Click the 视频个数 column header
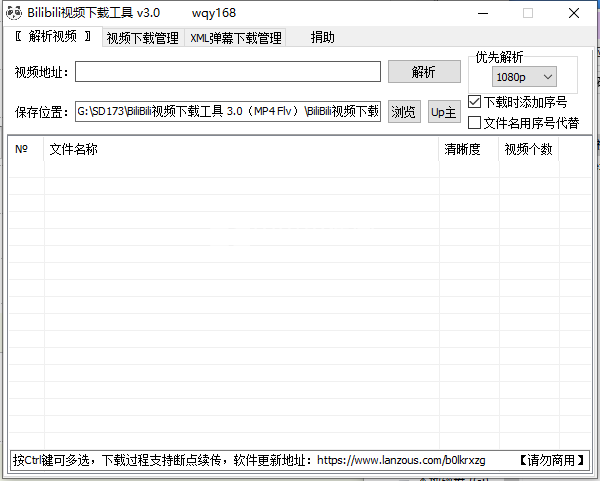Viewport: 600px width, 481px height. 528,149
